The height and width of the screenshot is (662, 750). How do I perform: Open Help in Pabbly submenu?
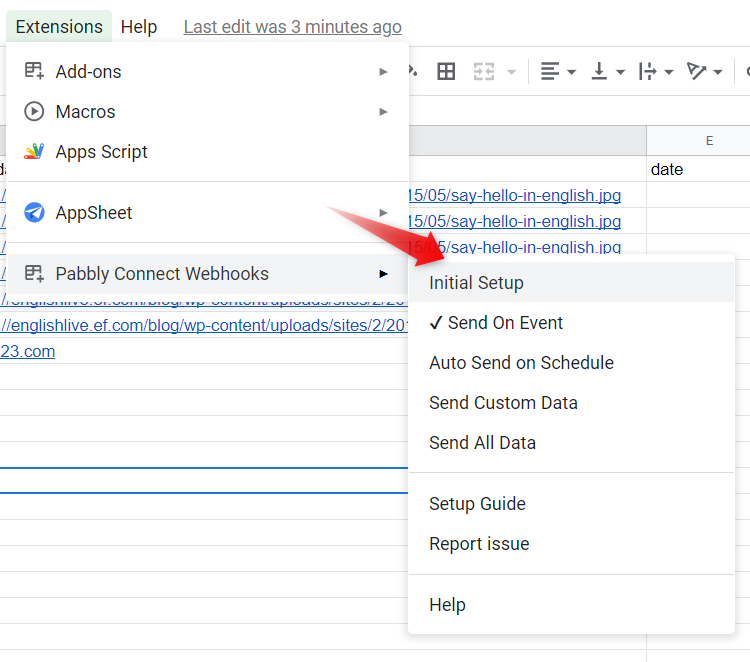point(571,605)
